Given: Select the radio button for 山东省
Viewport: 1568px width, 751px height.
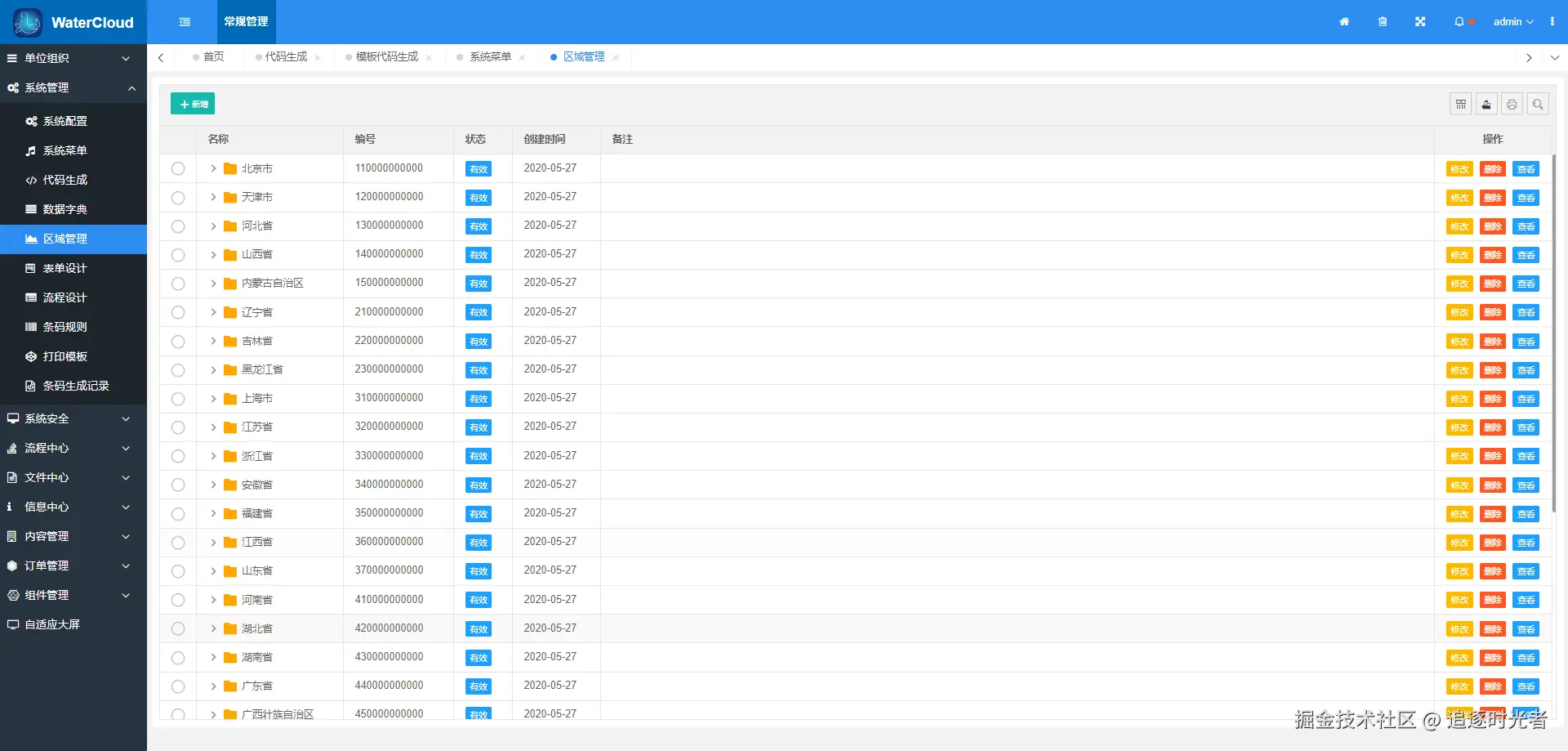Looking at the screenshot, I should 178,571.
